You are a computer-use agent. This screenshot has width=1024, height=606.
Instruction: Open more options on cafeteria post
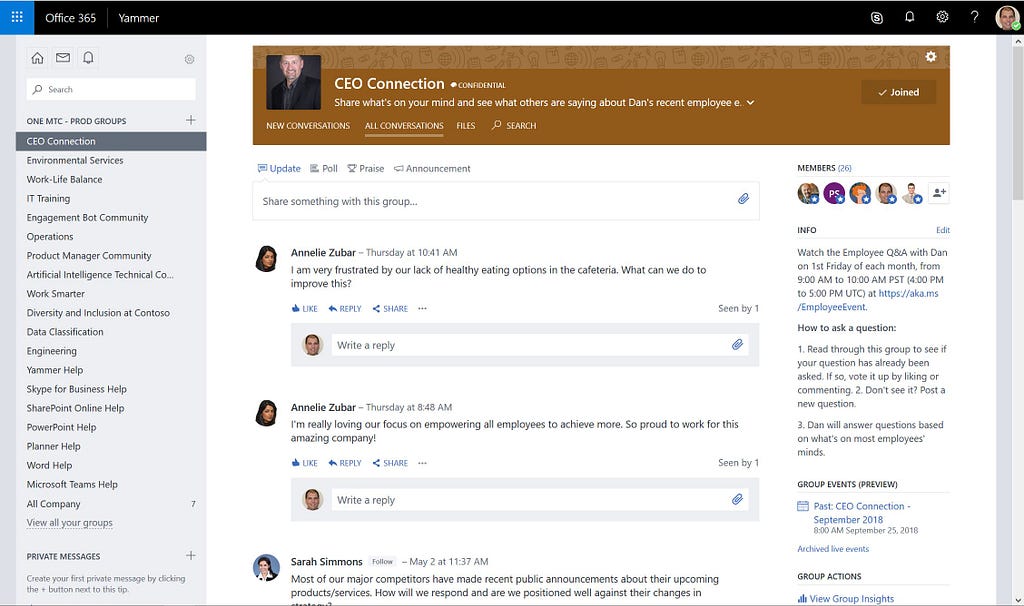click(423, 308)
